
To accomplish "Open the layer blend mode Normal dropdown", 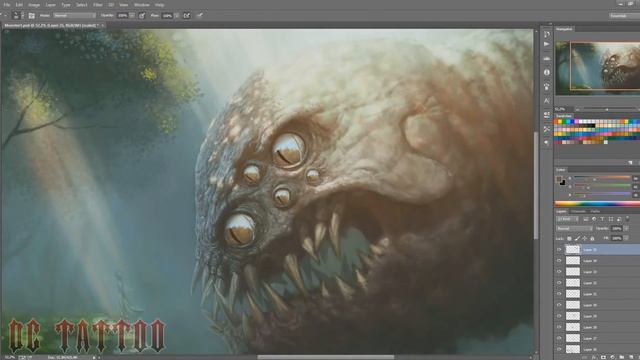I will click(574, 229).
